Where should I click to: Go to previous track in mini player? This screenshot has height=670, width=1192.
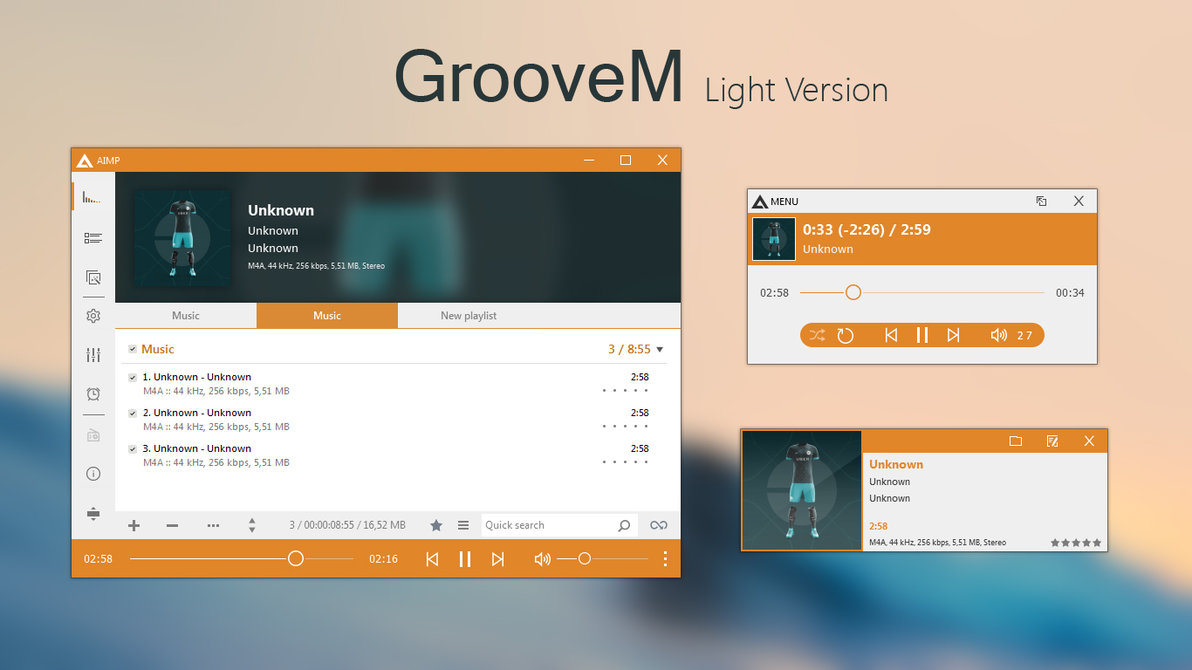(891, 335)
